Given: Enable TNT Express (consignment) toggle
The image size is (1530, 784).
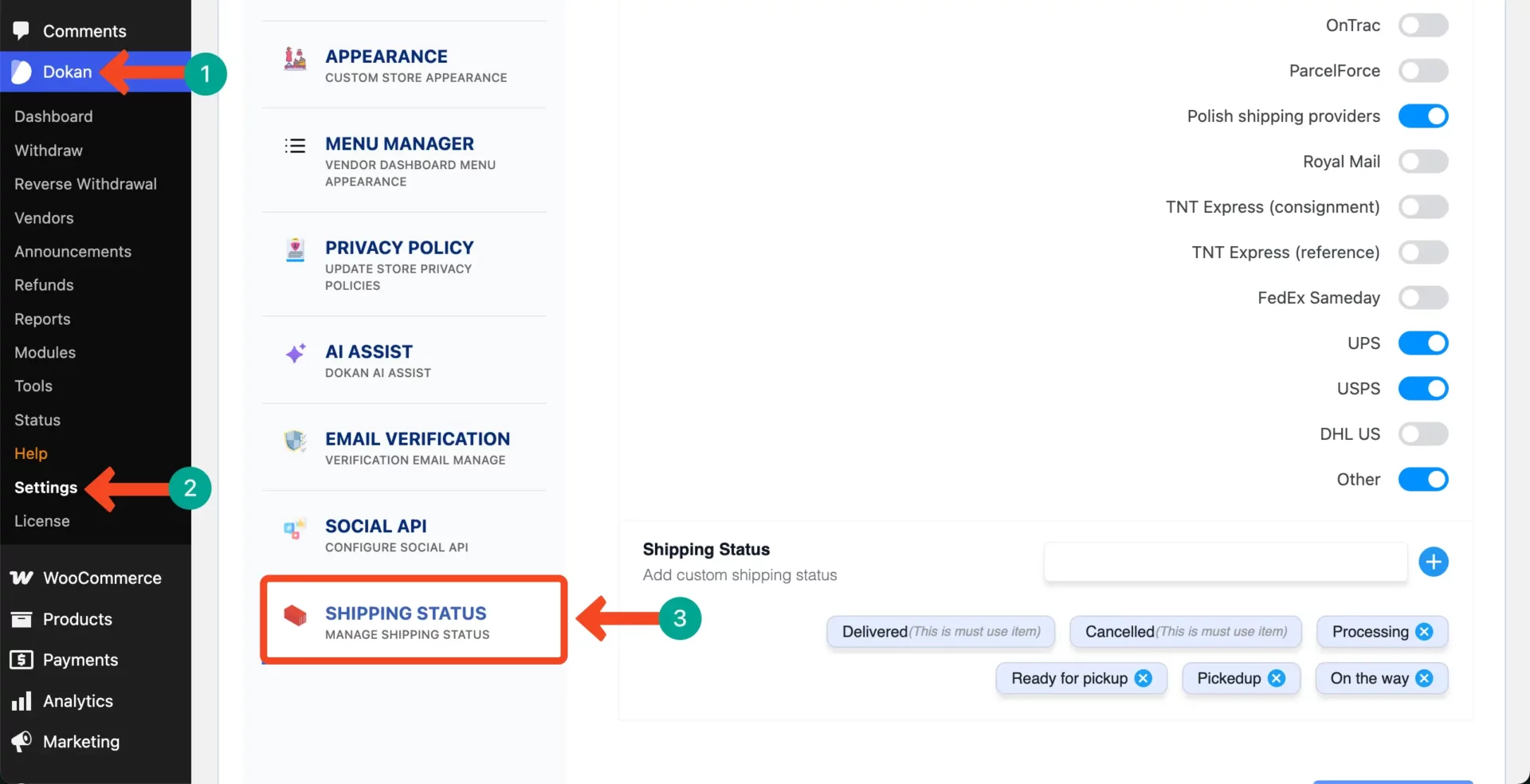Looking at the screenshot, I should pyautogui.click(x=1423, y=207).
